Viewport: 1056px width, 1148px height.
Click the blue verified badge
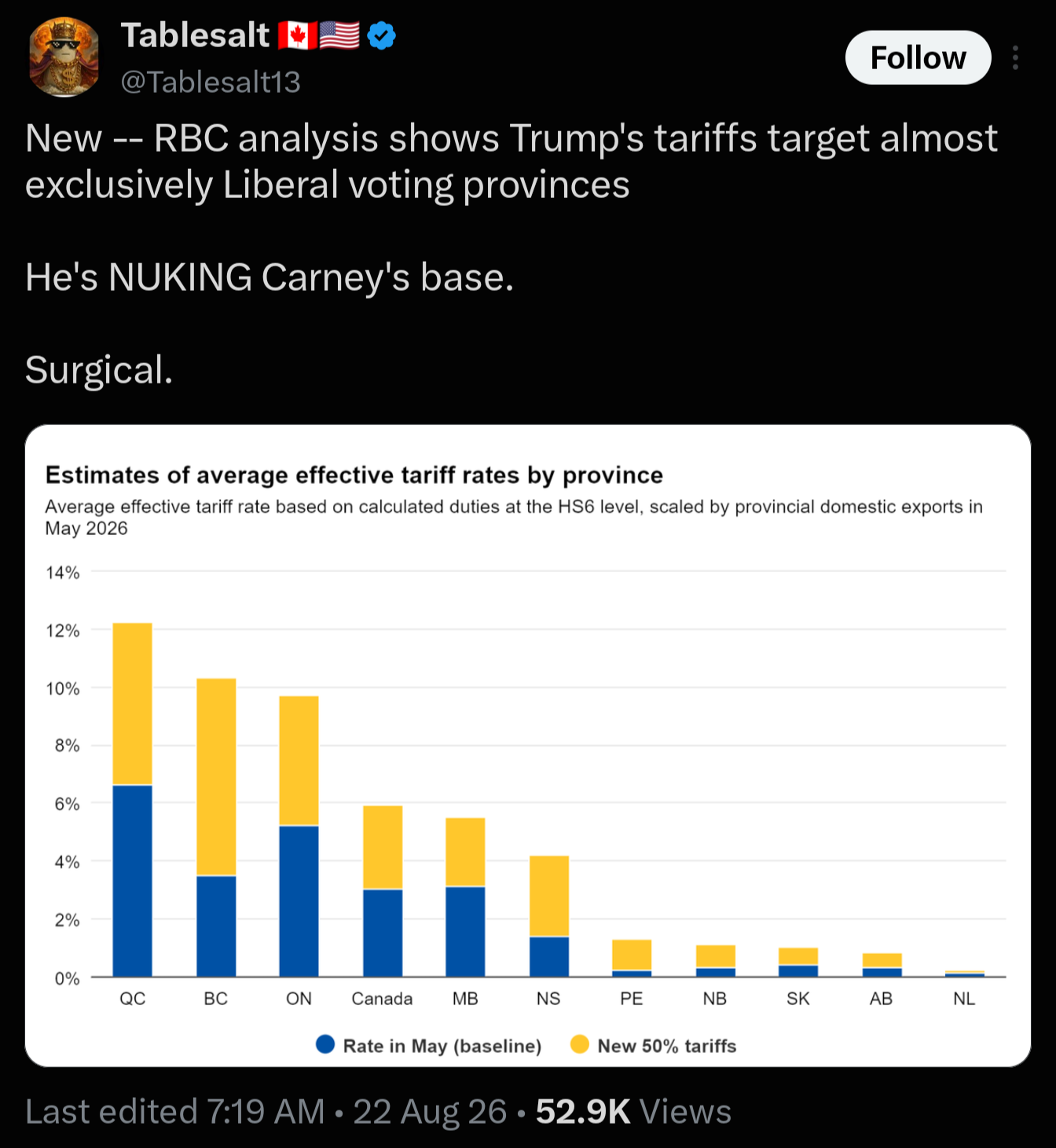[x=382, y=35]
